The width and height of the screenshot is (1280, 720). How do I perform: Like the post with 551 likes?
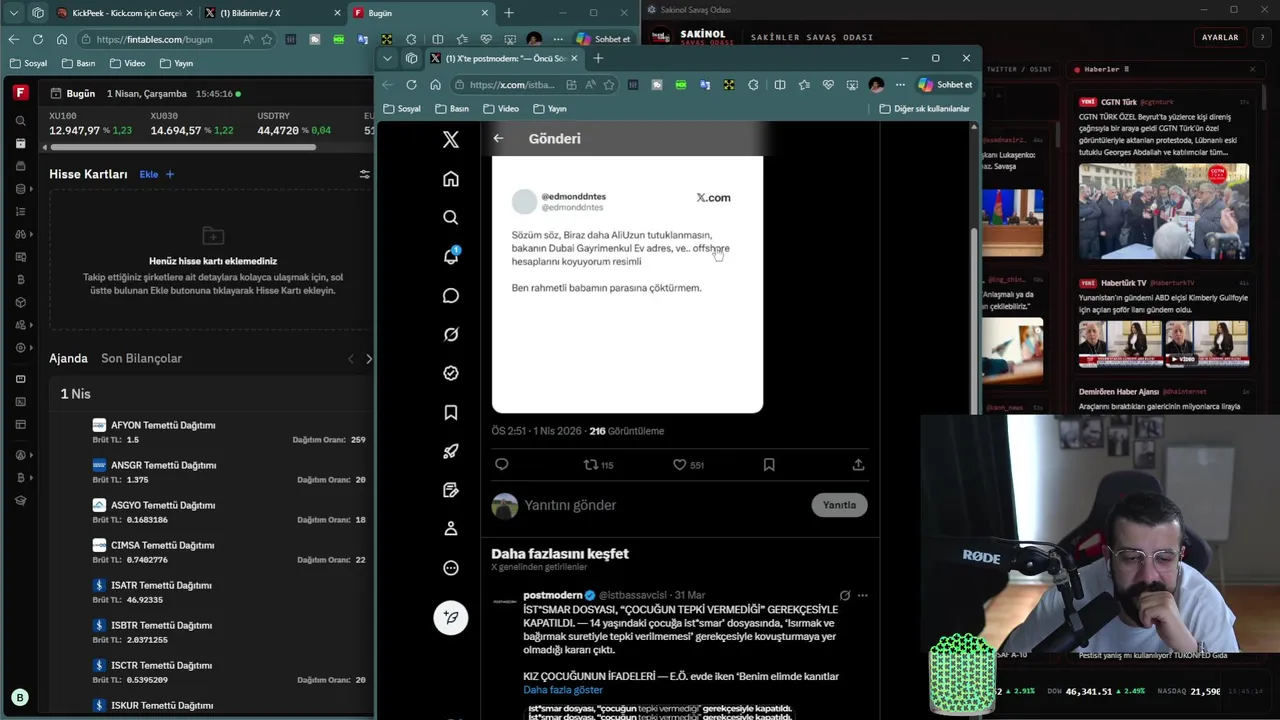point(688,464)
